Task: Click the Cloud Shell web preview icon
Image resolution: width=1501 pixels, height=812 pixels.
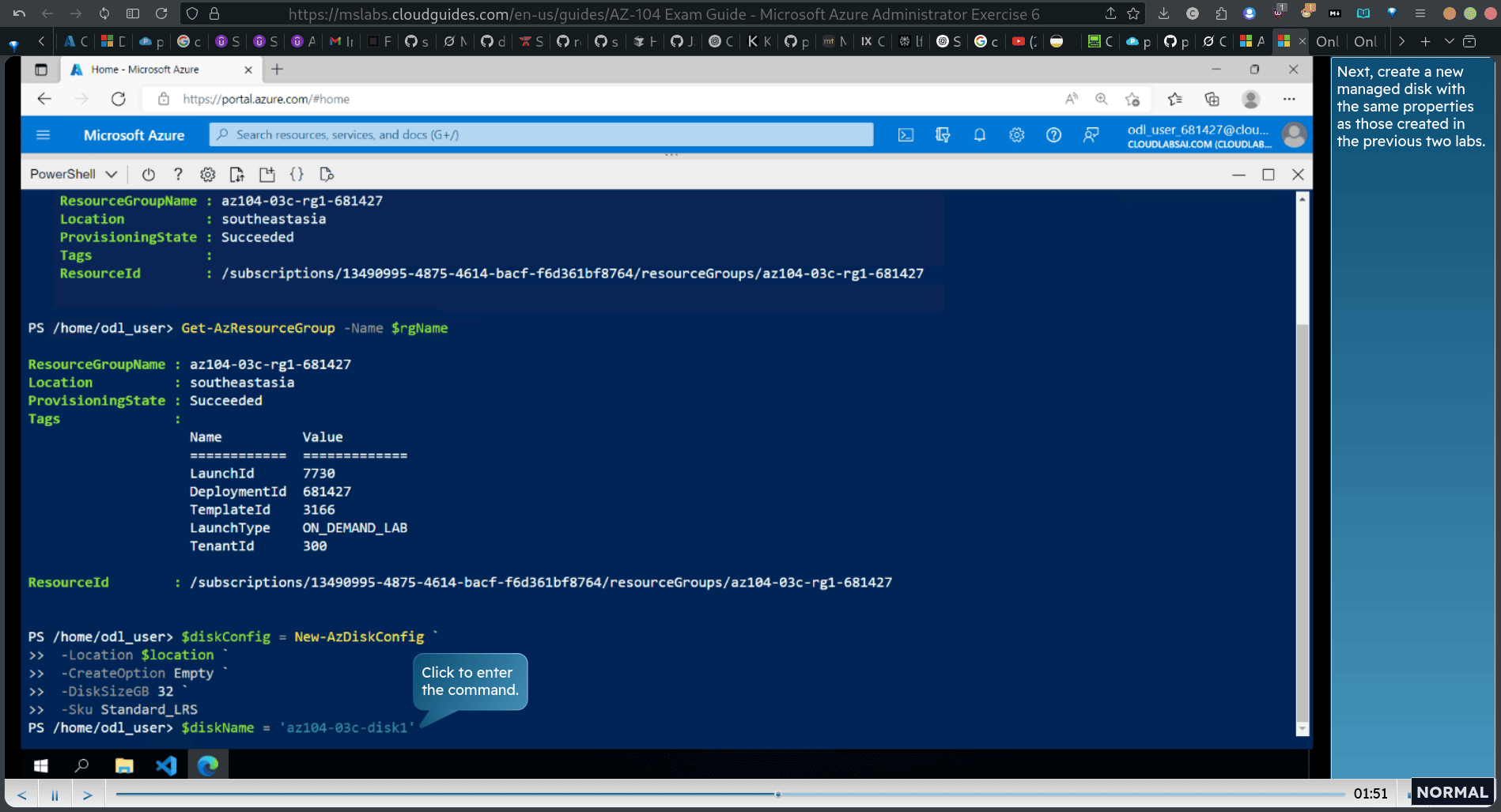Action: (x=327, y=174)
